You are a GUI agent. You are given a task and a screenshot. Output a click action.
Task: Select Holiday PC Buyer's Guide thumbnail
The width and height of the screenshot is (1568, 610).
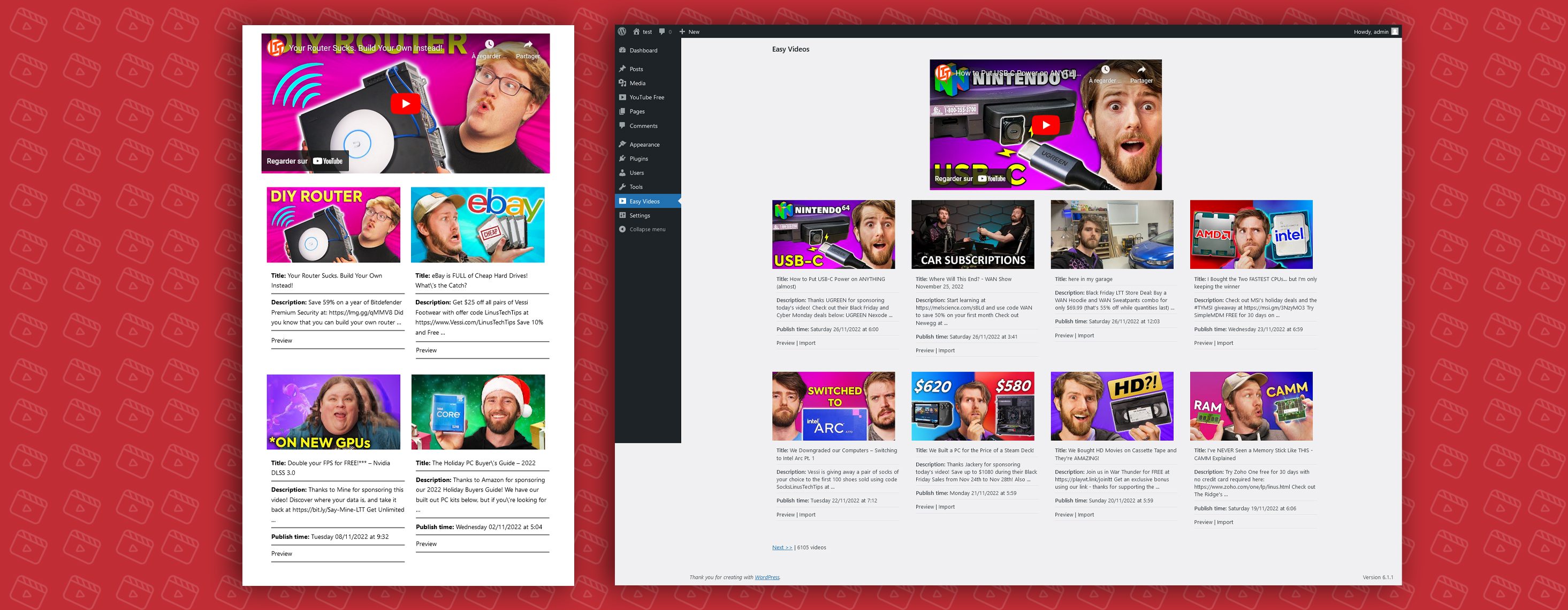tap(478, 412)
